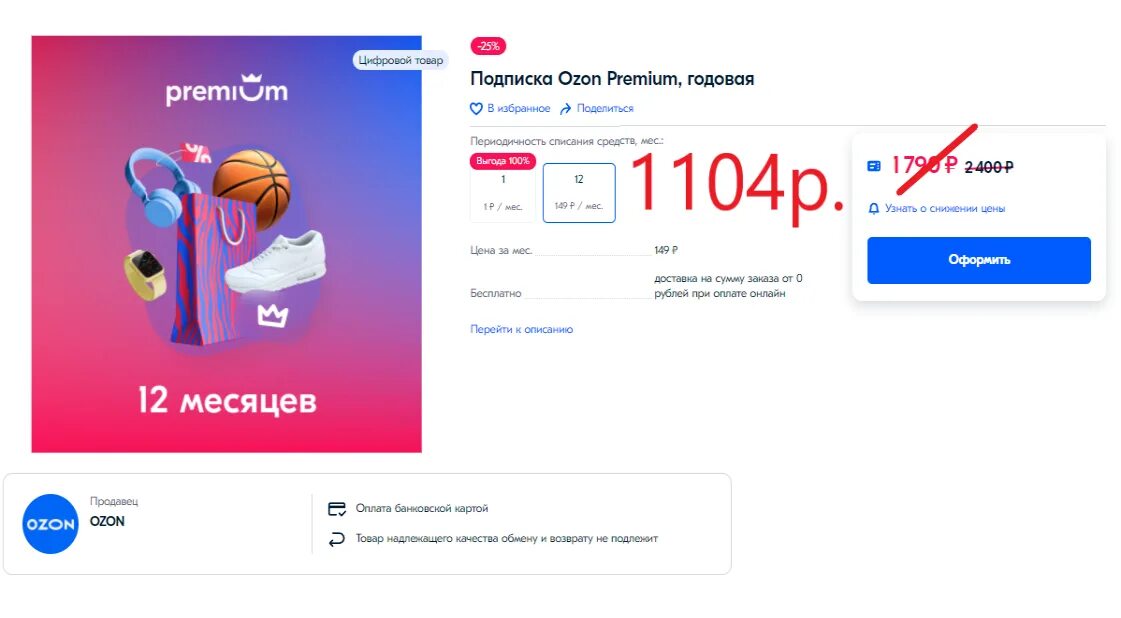The width and height of the screenshot is (1121, 618).
Task: Click the OZON seller name
Action: click(107, 521)
